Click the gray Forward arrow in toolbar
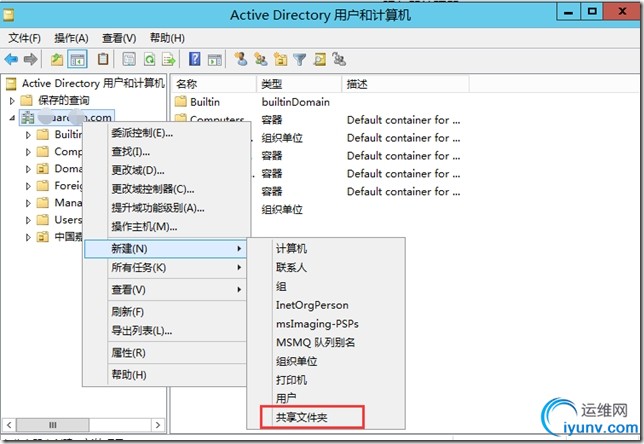Viewport: 644px width, 444px height. click(x=31, y=60)
